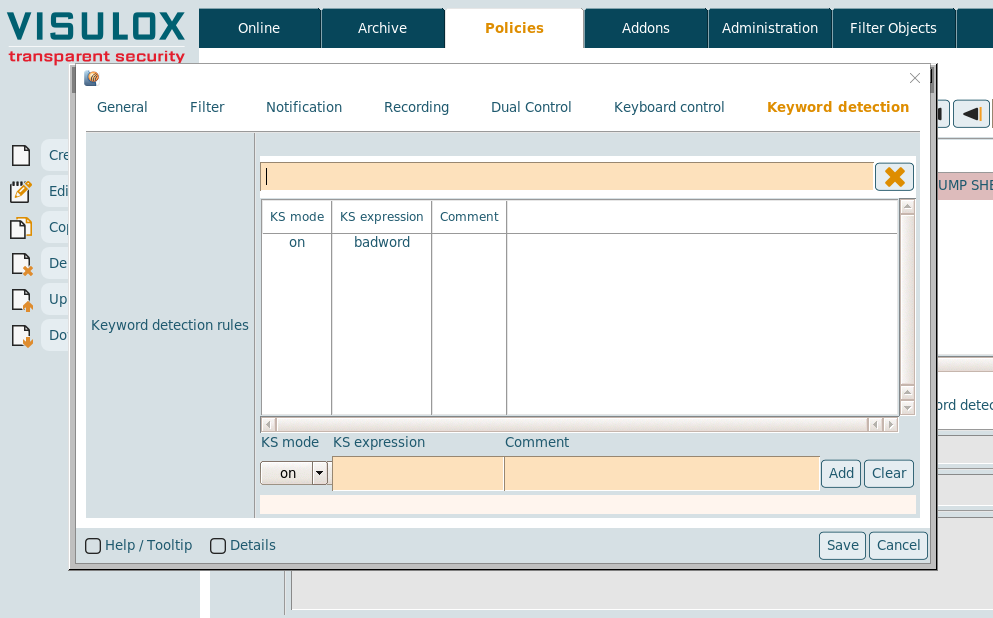Click the Copy policy icon
This screenshot has height=618, width=993.
21,228
